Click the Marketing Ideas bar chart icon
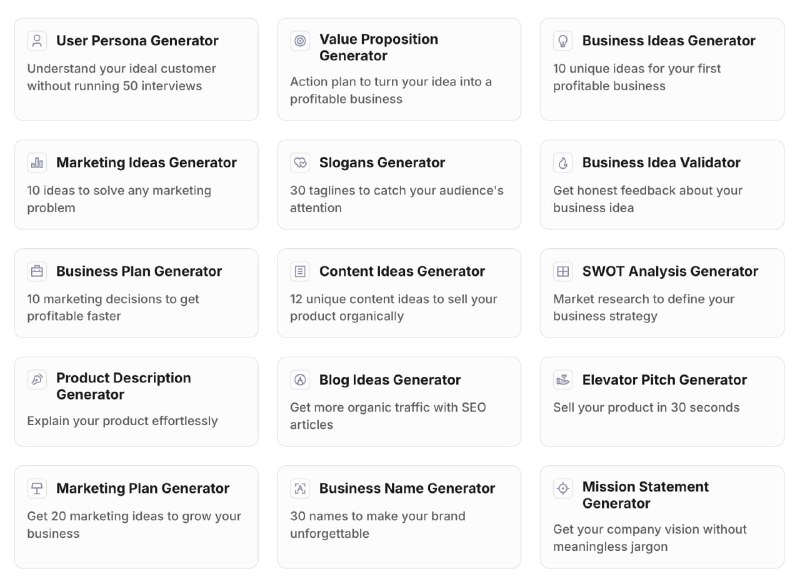The height and width of the screenshot is (579, 800). (x=37, y=163)
